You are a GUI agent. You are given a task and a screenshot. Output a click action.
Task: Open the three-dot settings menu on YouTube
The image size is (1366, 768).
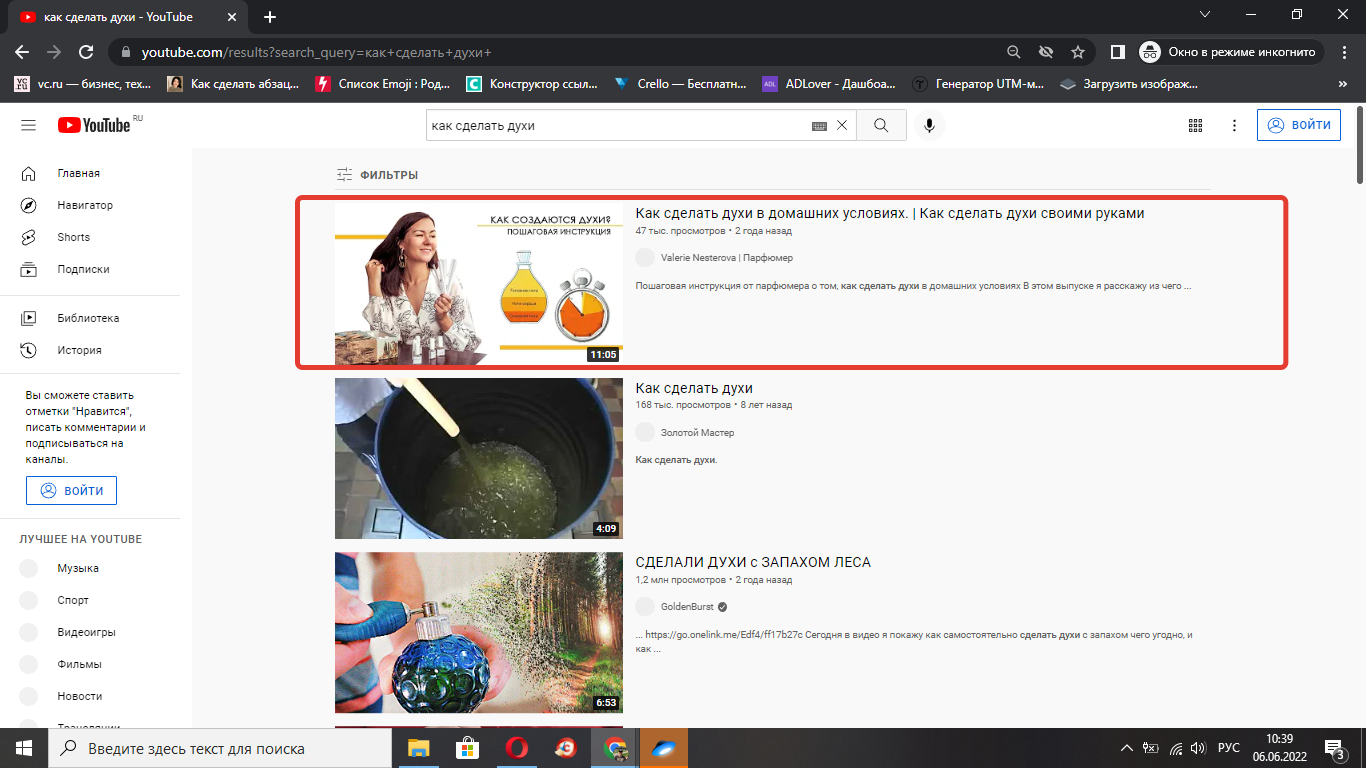(x=1235, y=125)
